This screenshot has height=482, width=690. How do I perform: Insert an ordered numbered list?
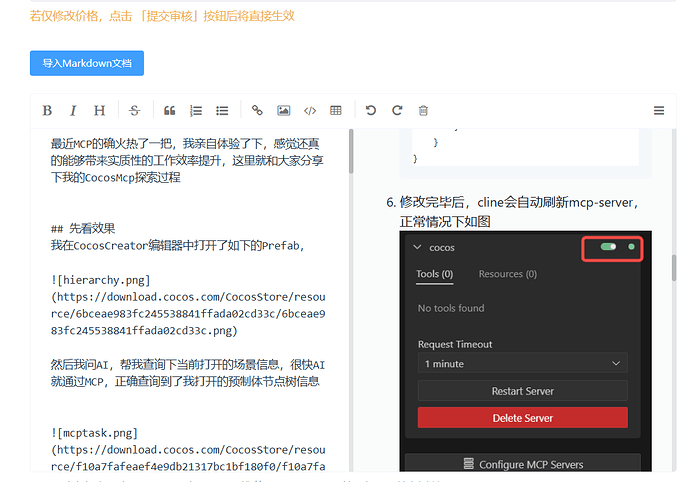tap(196, 110)
